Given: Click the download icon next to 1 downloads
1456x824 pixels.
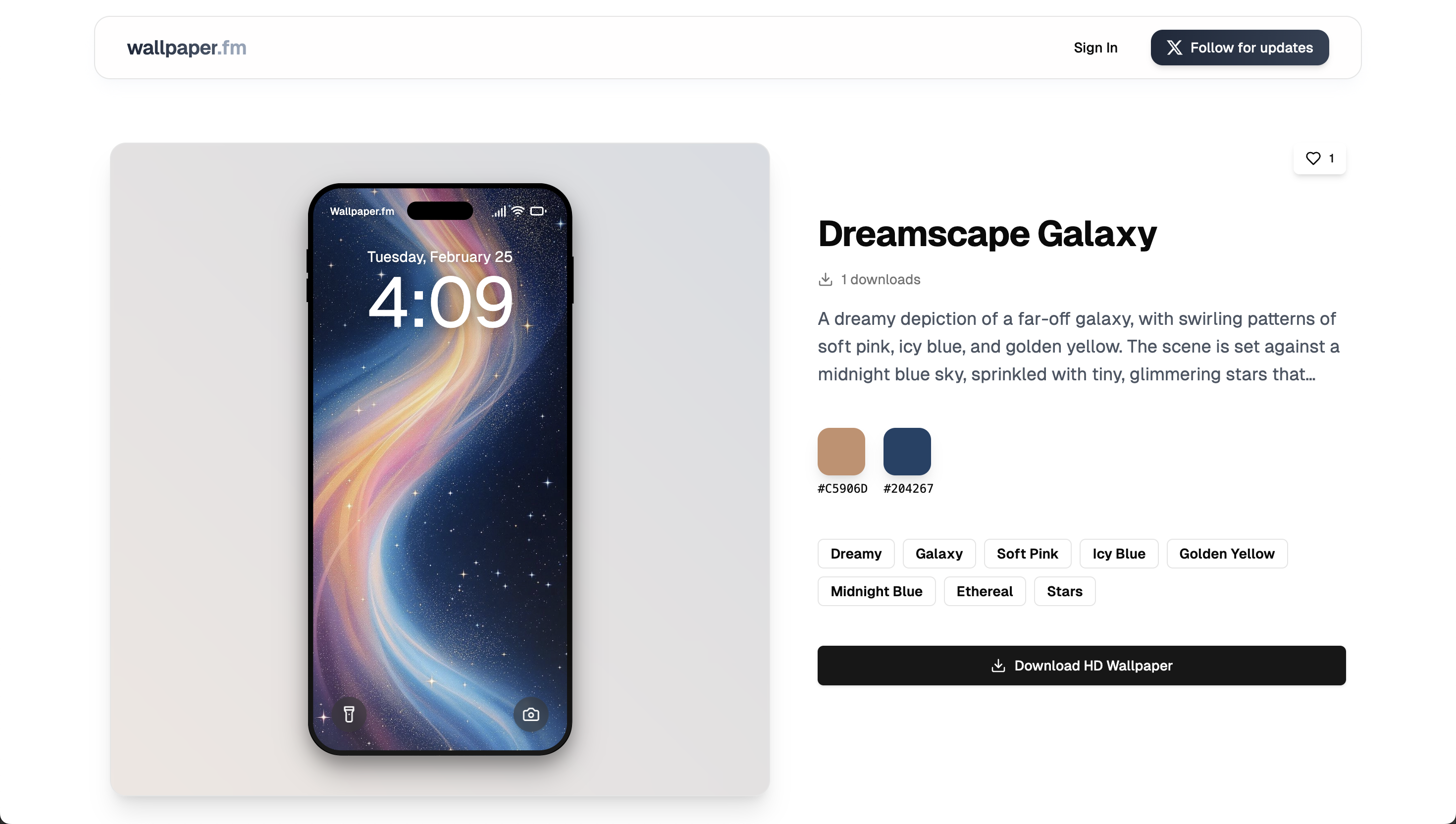Looking at the screenshot, I should tap(825, 280).
